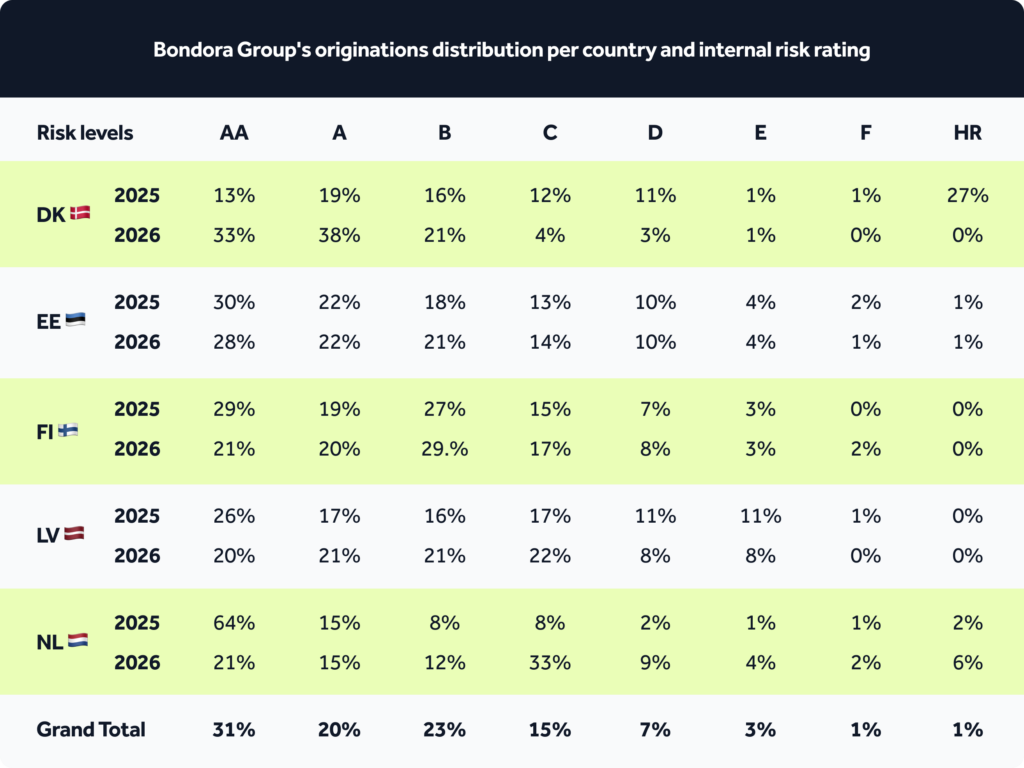
Task: Click the Finland flag icon
Action: [x=68, y=430]
